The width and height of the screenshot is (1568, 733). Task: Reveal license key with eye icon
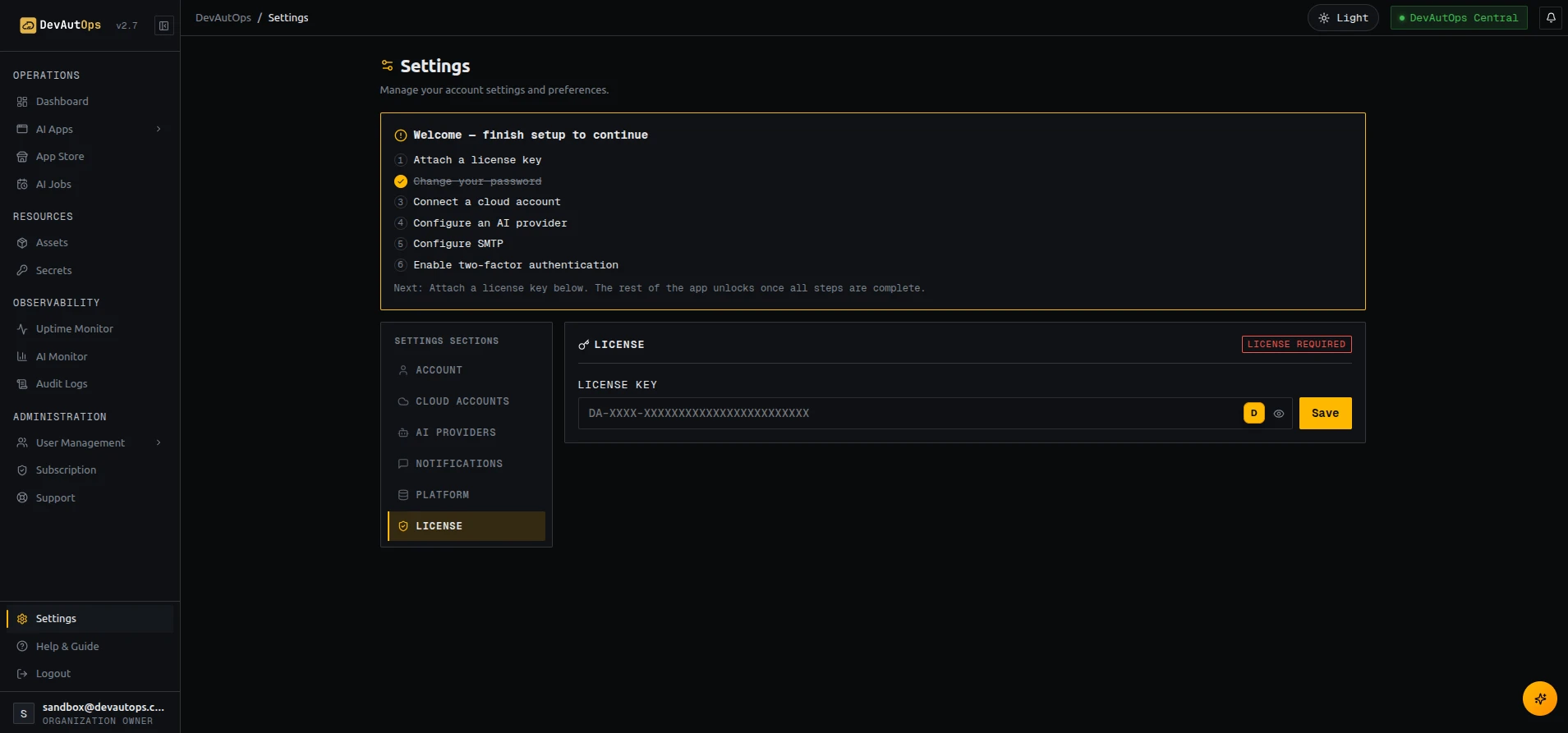1279,414
